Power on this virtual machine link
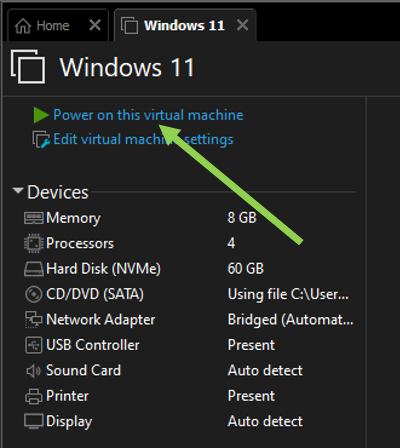400x448 pixels. click(148, 115)
